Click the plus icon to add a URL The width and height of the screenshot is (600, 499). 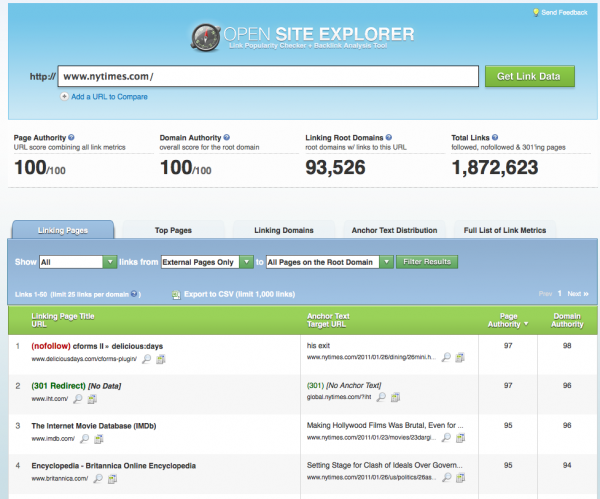click(x=64, y=97)
